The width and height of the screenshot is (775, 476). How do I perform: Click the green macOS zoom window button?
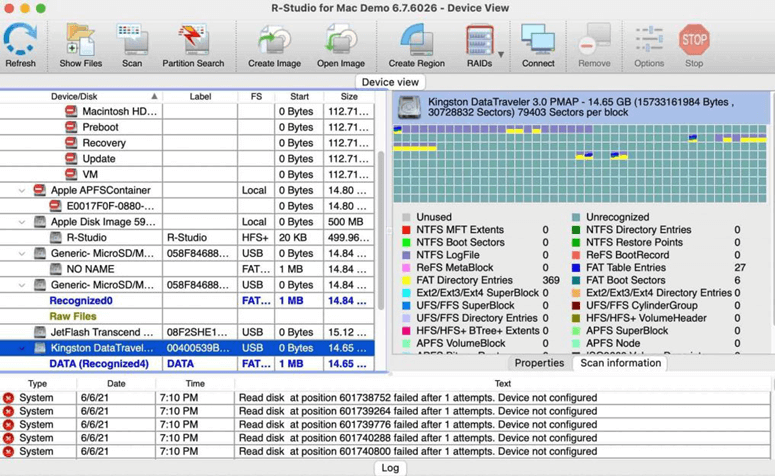tap(41, 8)
